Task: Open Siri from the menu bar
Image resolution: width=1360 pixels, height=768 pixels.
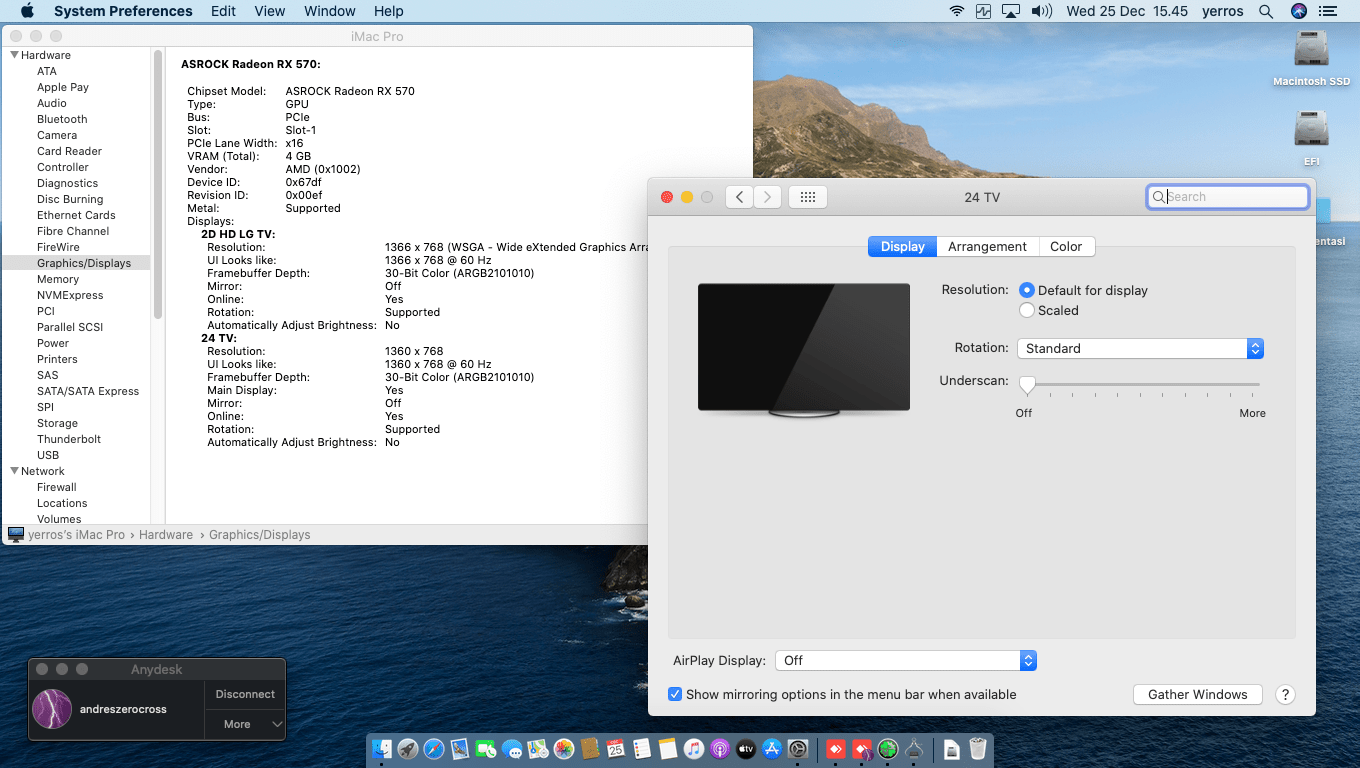Action: [1299, 11]
